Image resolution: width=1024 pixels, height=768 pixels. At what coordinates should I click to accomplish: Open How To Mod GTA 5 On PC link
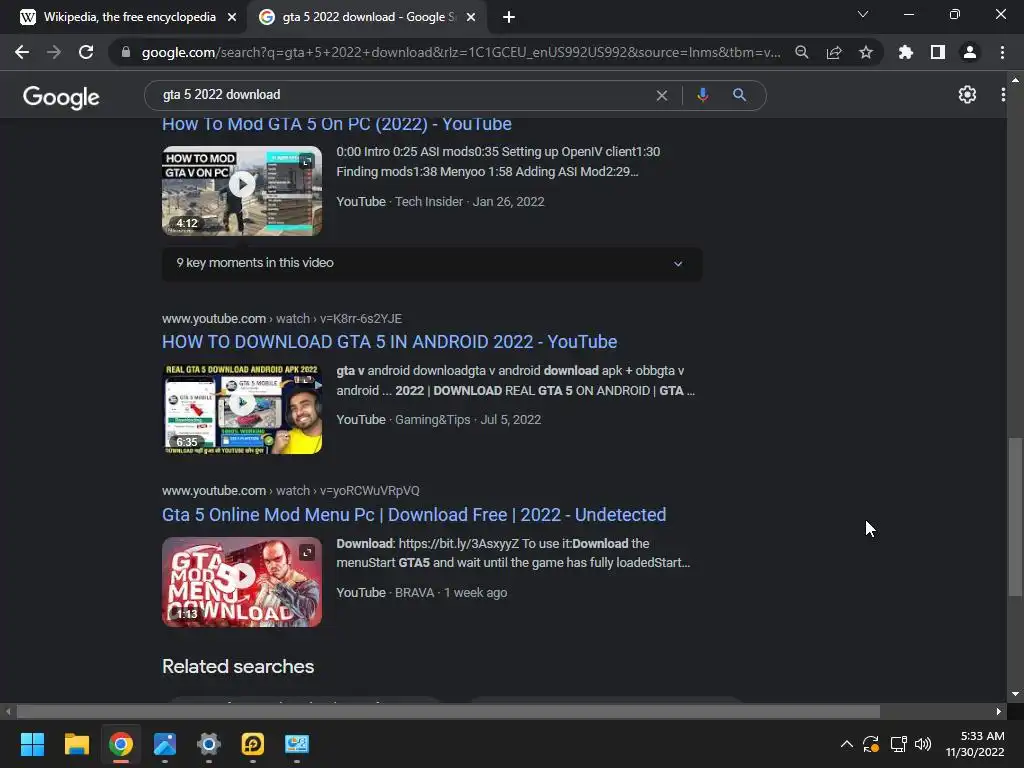(x=336, y=124)
